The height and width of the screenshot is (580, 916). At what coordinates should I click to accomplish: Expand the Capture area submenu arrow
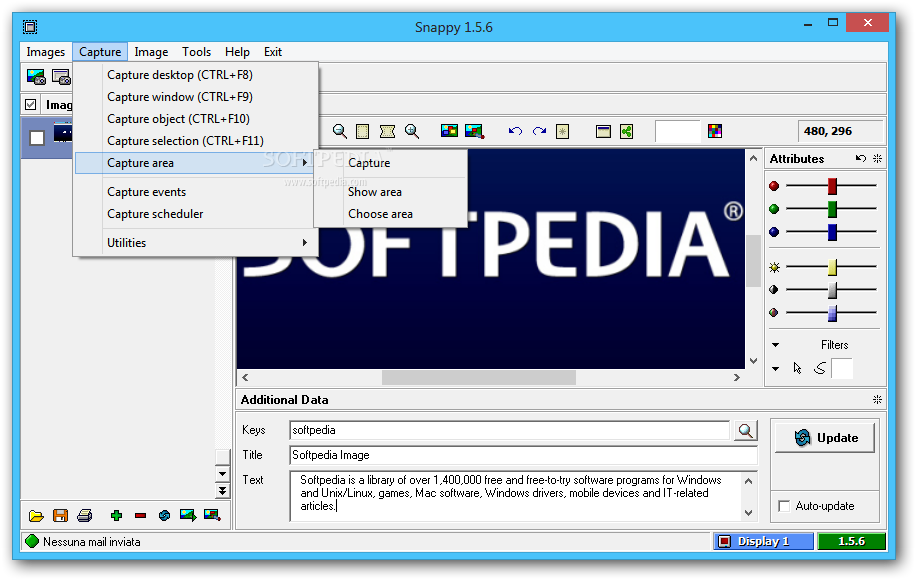click(304, 163)
